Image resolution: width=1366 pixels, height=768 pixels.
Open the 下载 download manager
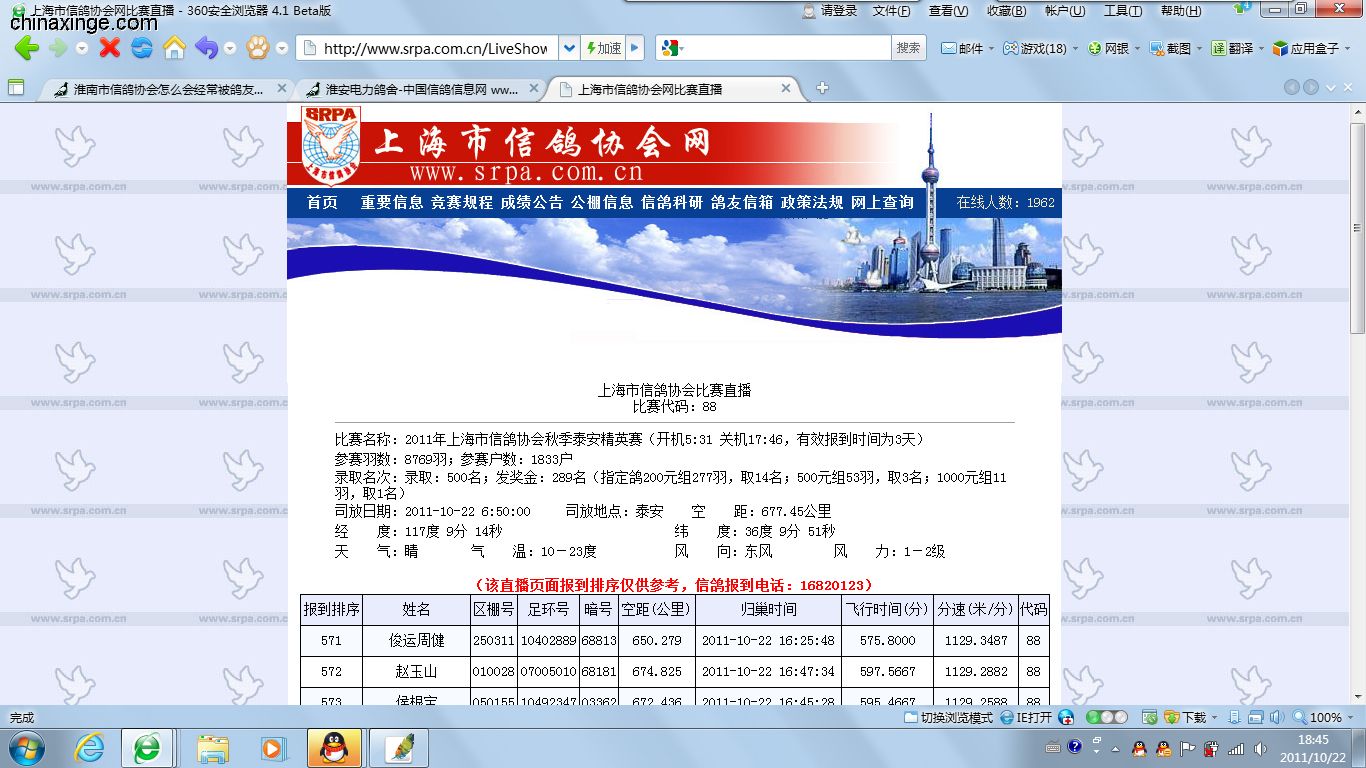coord(1185,717)
